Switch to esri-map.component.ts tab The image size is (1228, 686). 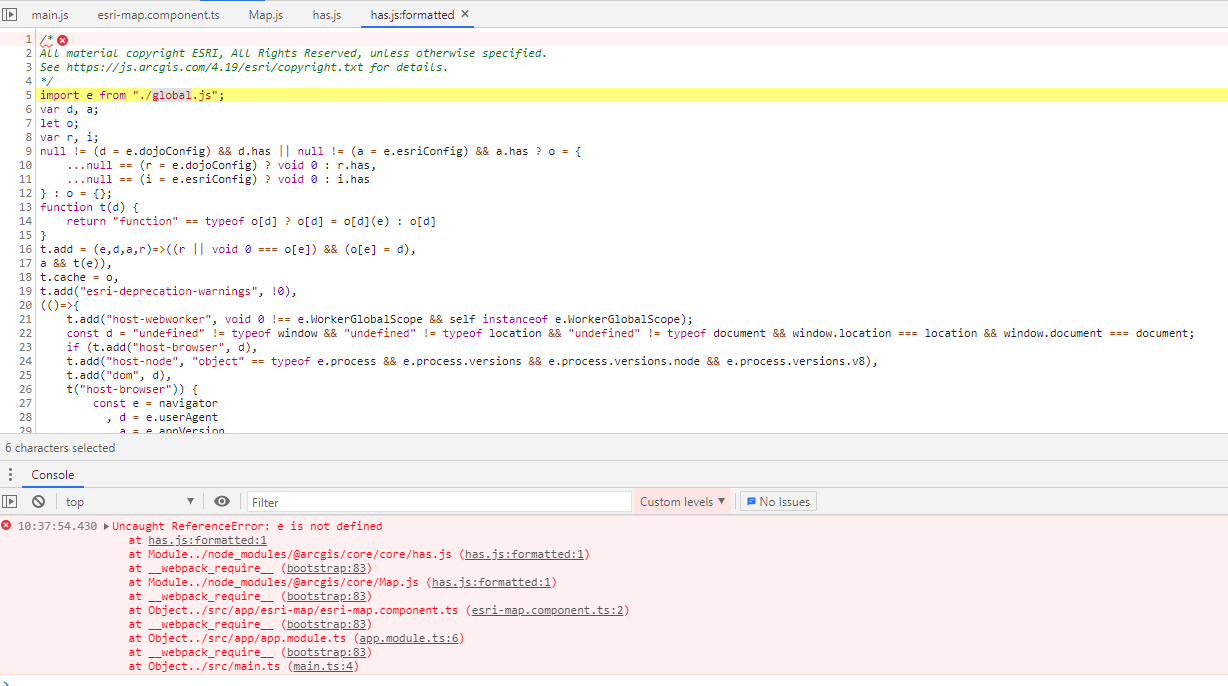158,15
